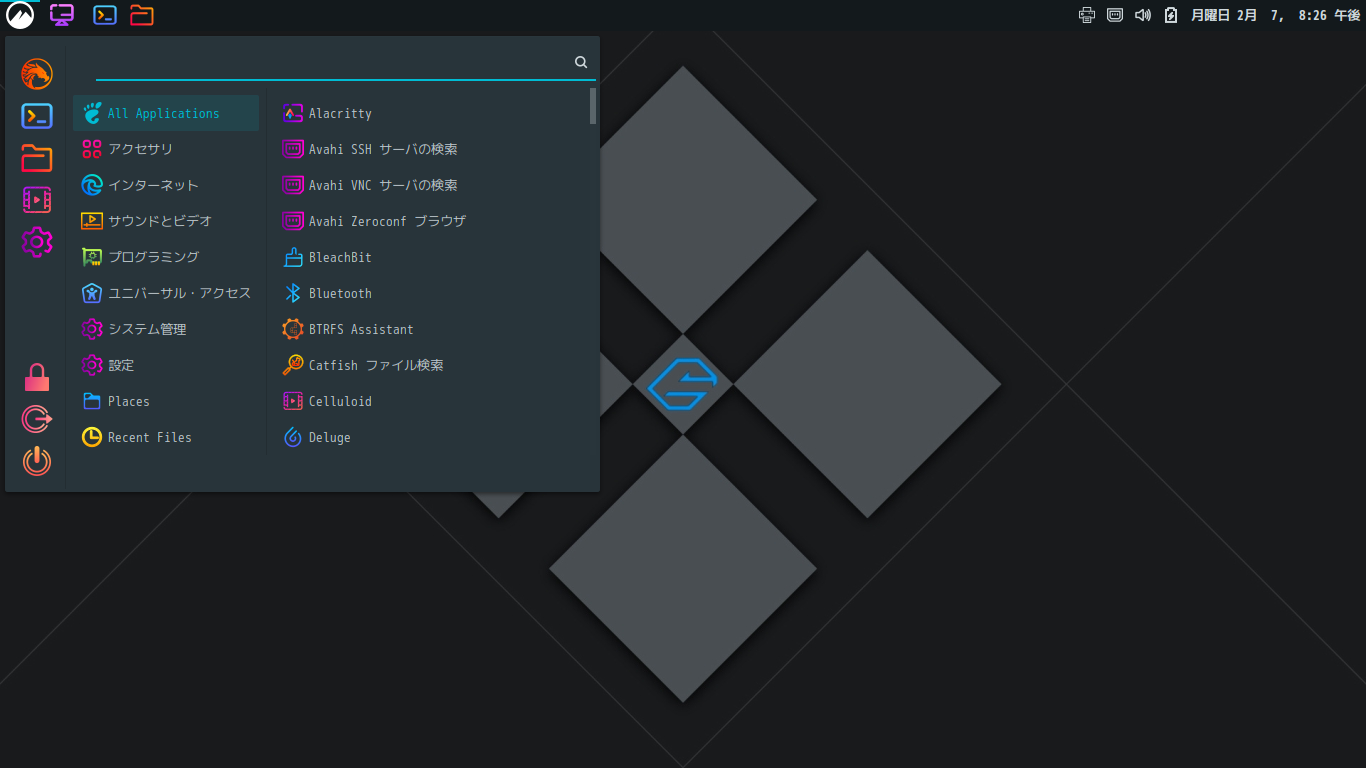Lock the screen with the padlock icon
The image size is (1366, 768).
(x=37, y=377)
